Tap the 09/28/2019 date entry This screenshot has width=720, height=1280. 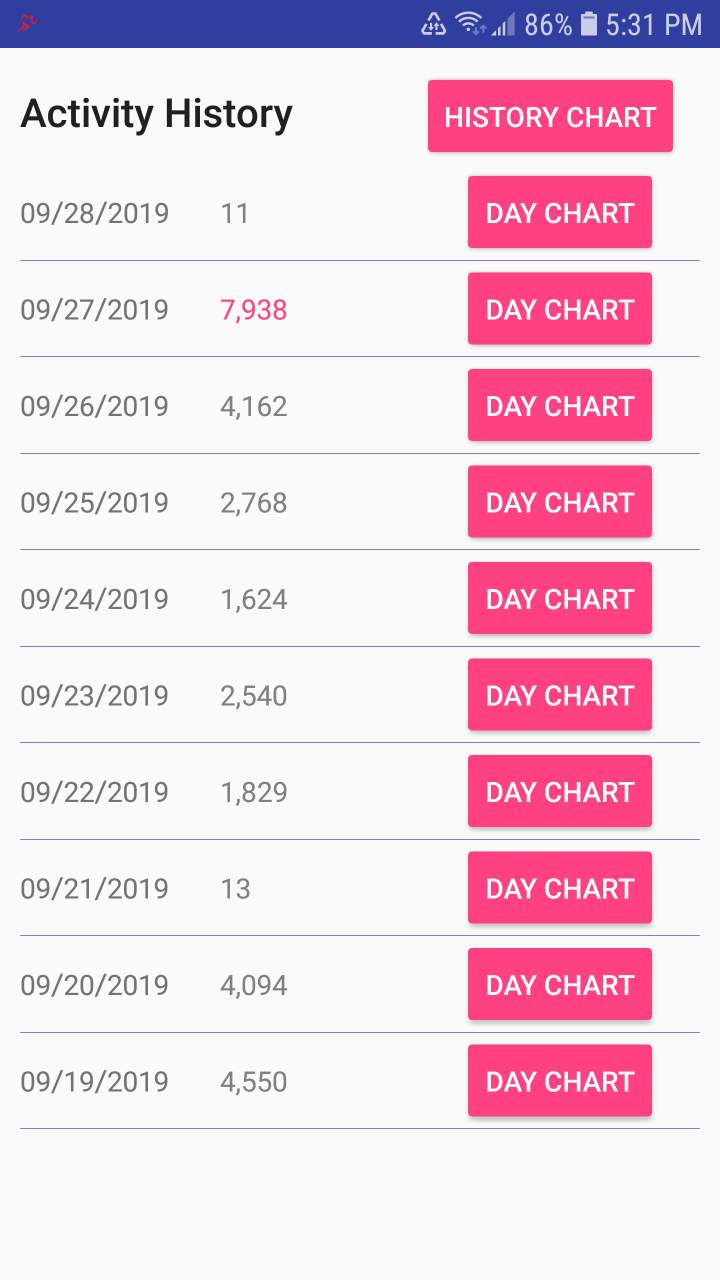pos(95,213)
